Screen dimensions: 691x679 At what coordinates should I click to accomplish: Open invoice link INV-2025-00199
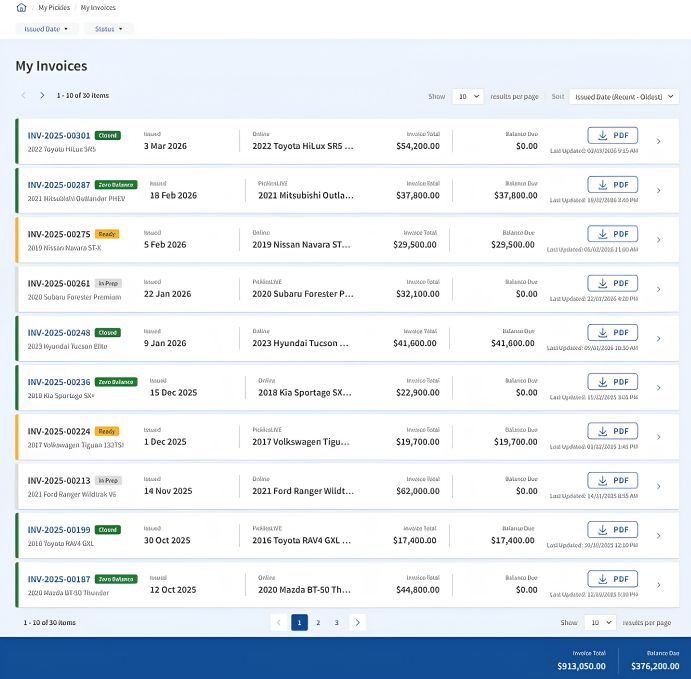59,530
